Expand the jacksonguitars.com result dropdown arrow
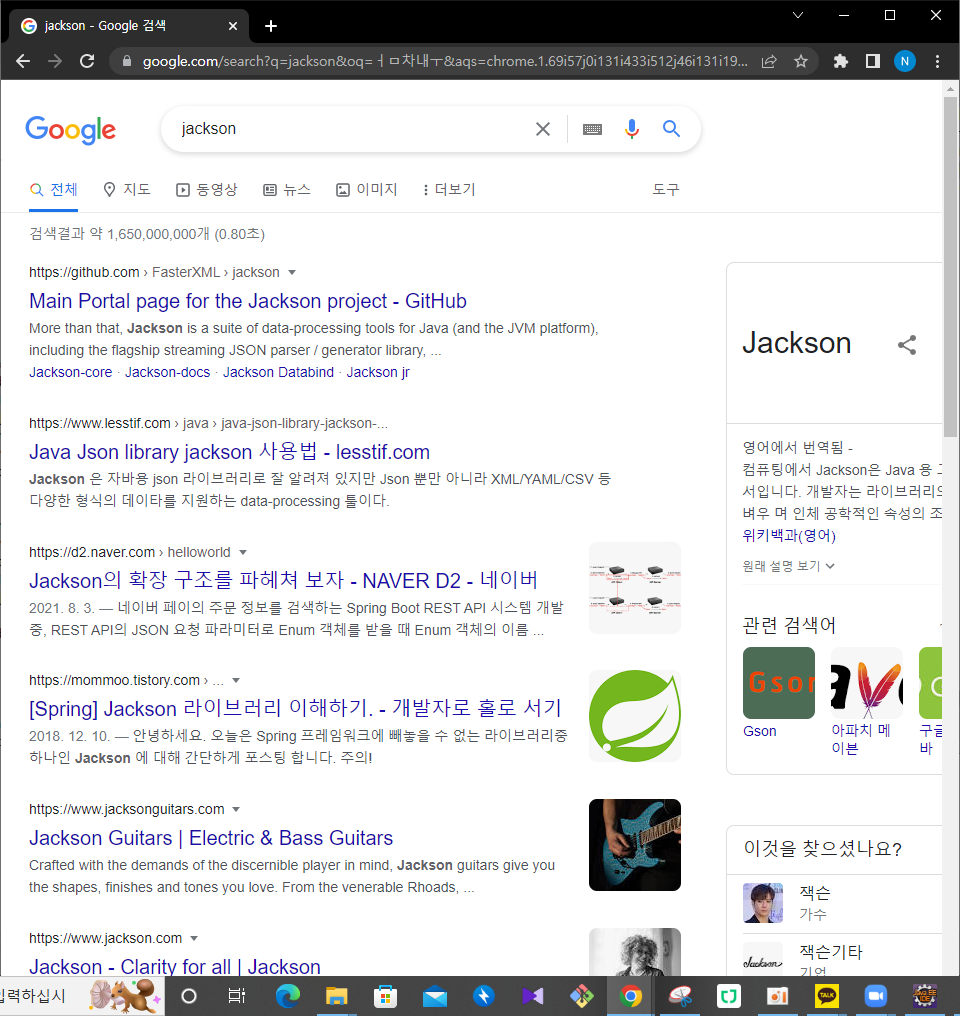The image size is (960, 1016). [236, 810]
